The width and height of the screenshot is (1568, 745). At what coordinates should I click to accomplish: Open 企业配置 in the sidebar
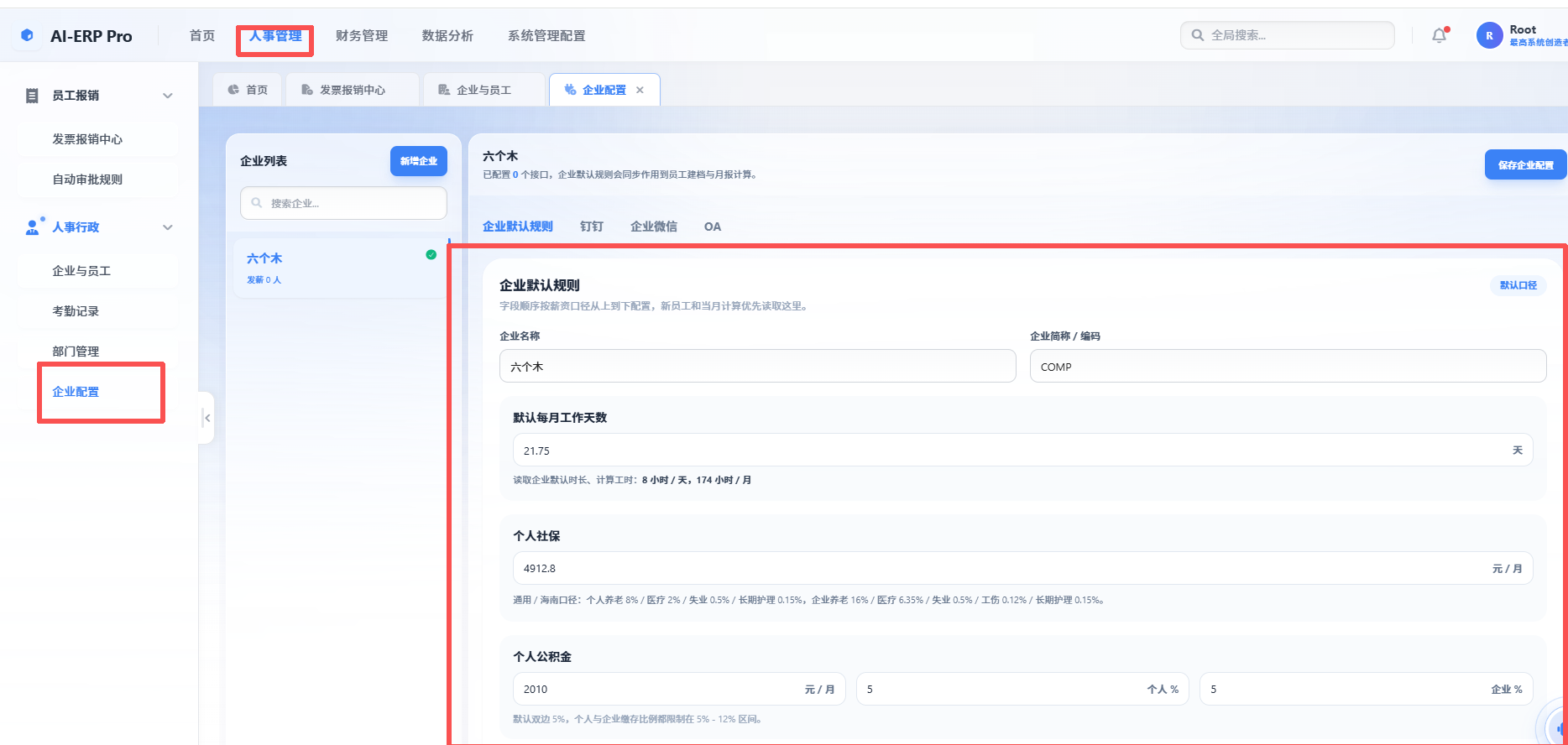98,392
